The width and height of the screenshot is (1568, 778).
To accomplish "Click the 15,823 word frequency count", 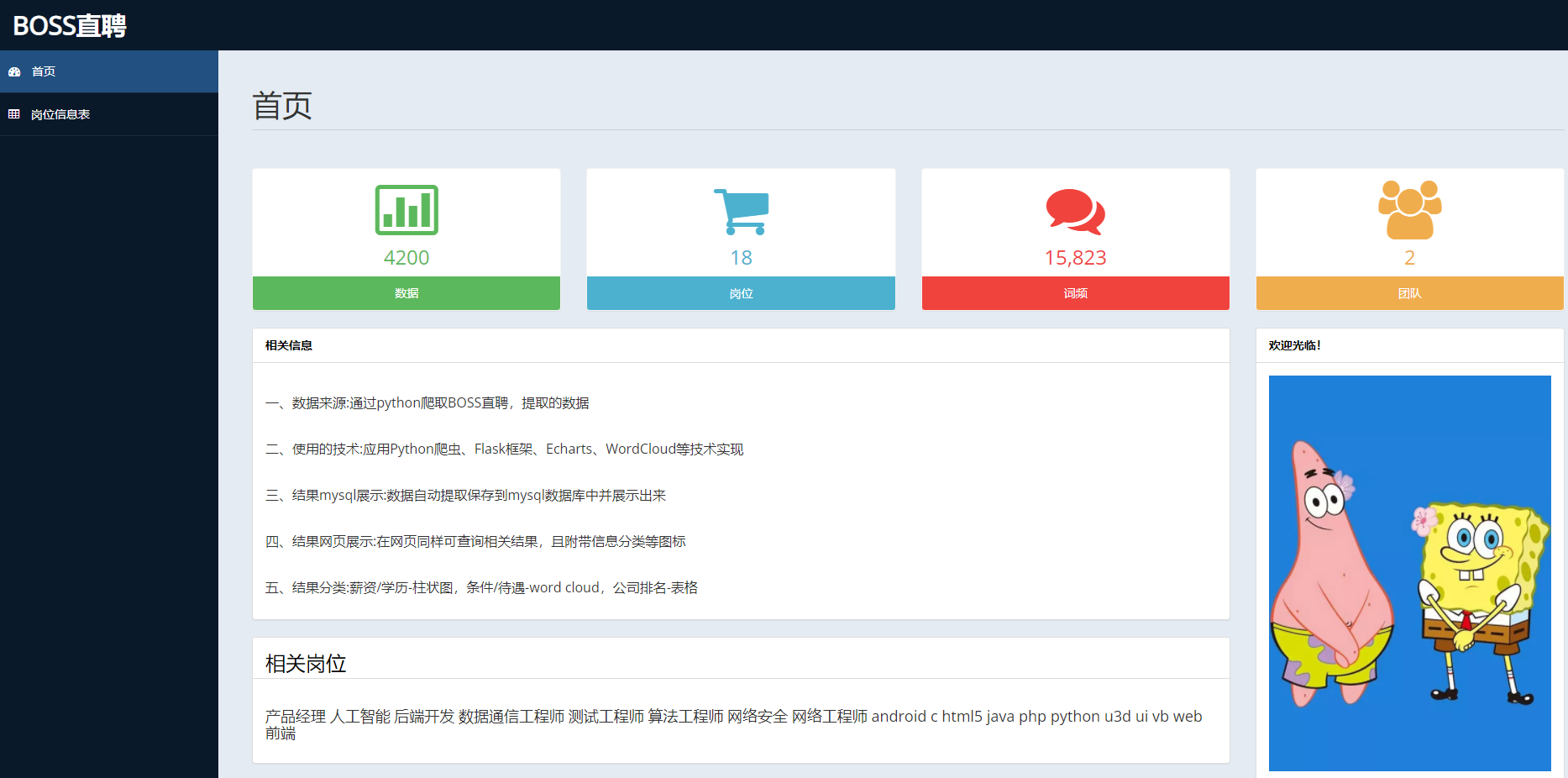I will (1075, 258).
